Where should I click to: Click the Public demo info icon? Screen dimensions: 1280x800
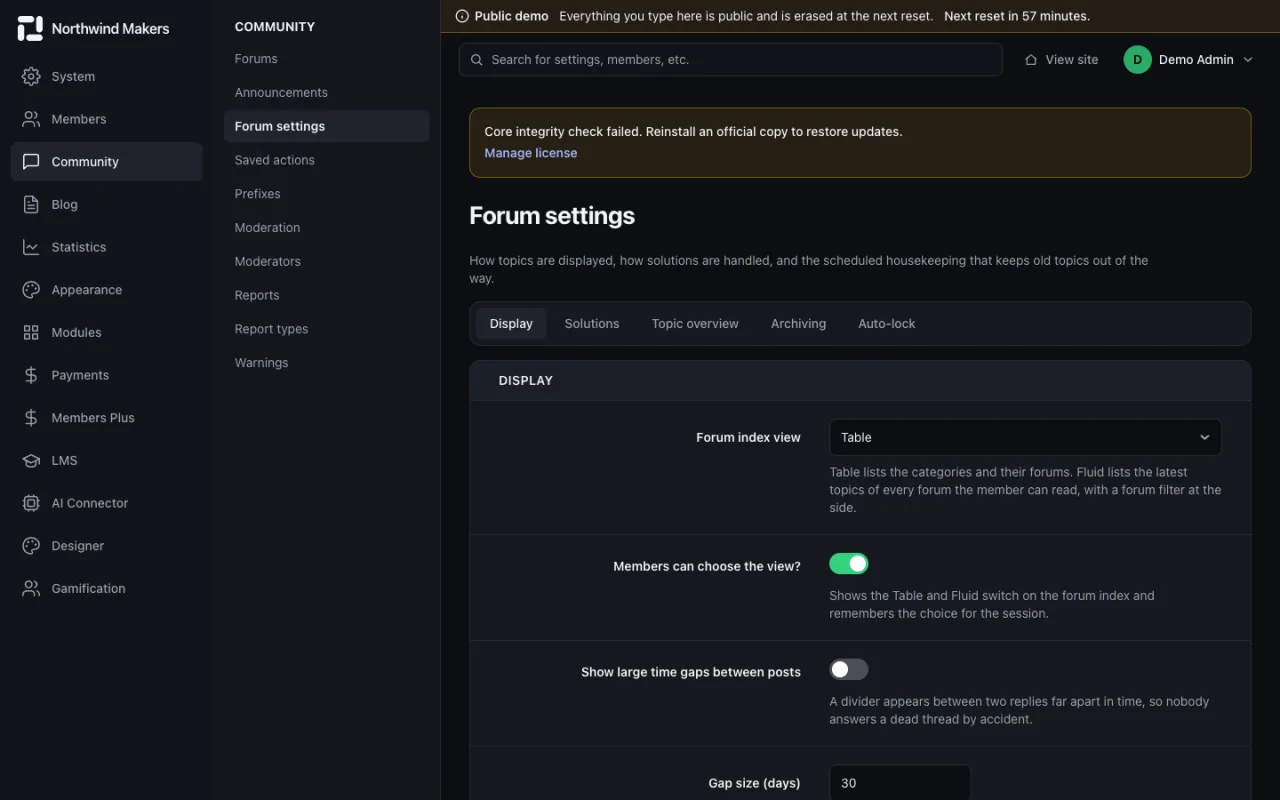click(x=462, y=16)
